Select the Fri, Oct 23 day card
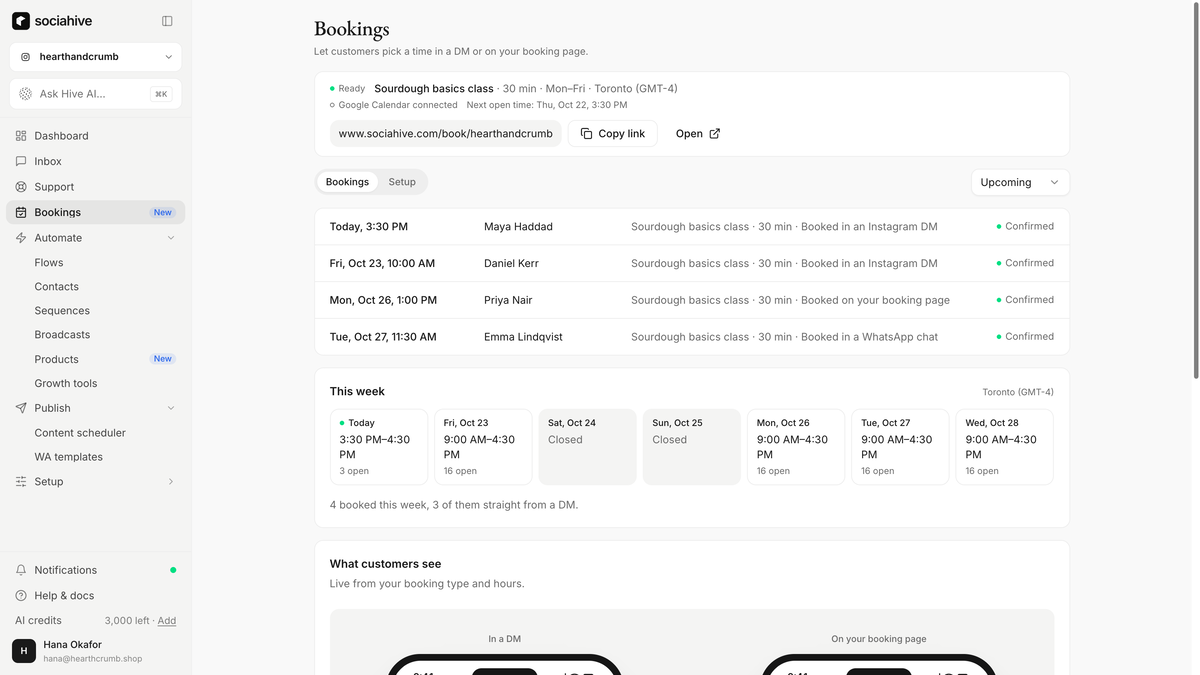 tap(483, 447)
